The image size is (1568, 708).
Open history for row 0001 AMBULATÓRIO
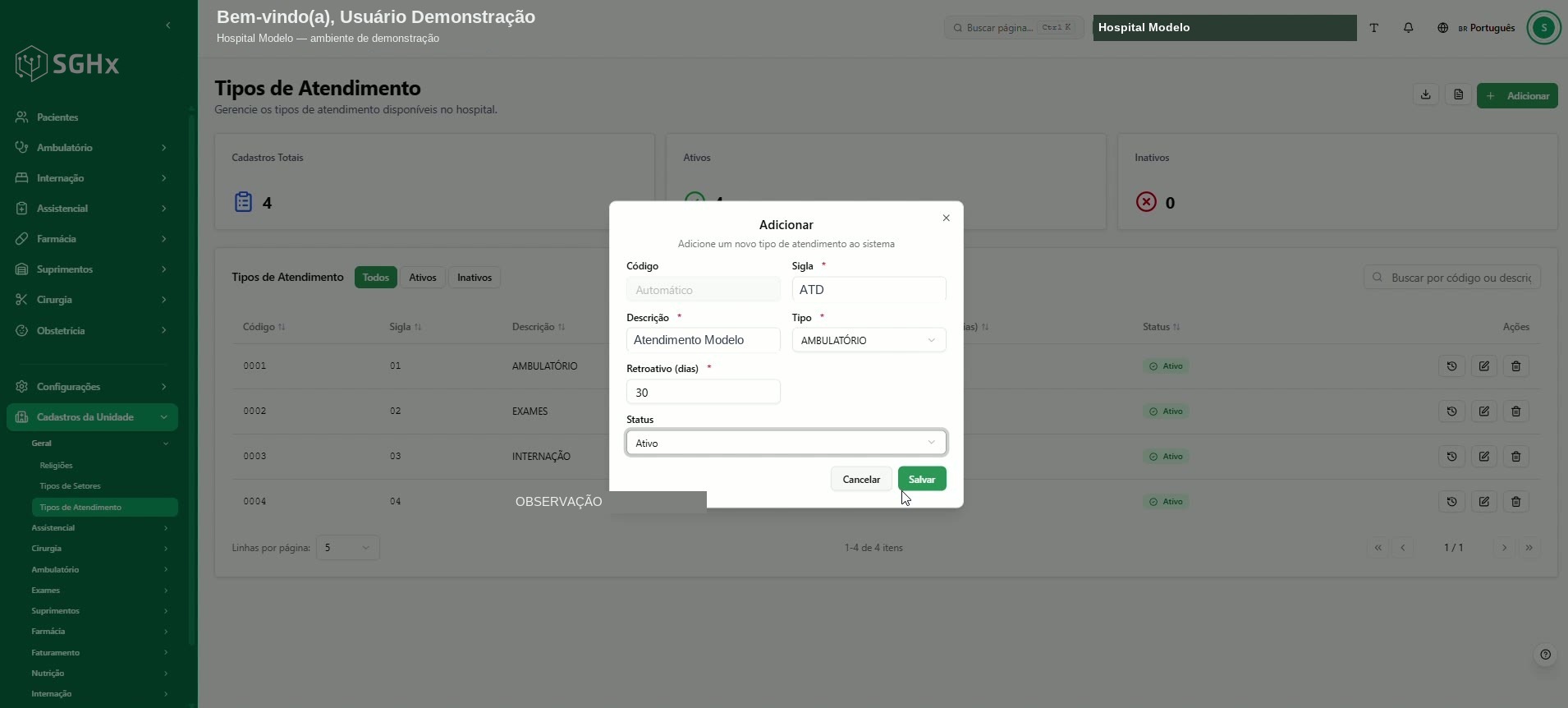click(x=1451, y=366)
